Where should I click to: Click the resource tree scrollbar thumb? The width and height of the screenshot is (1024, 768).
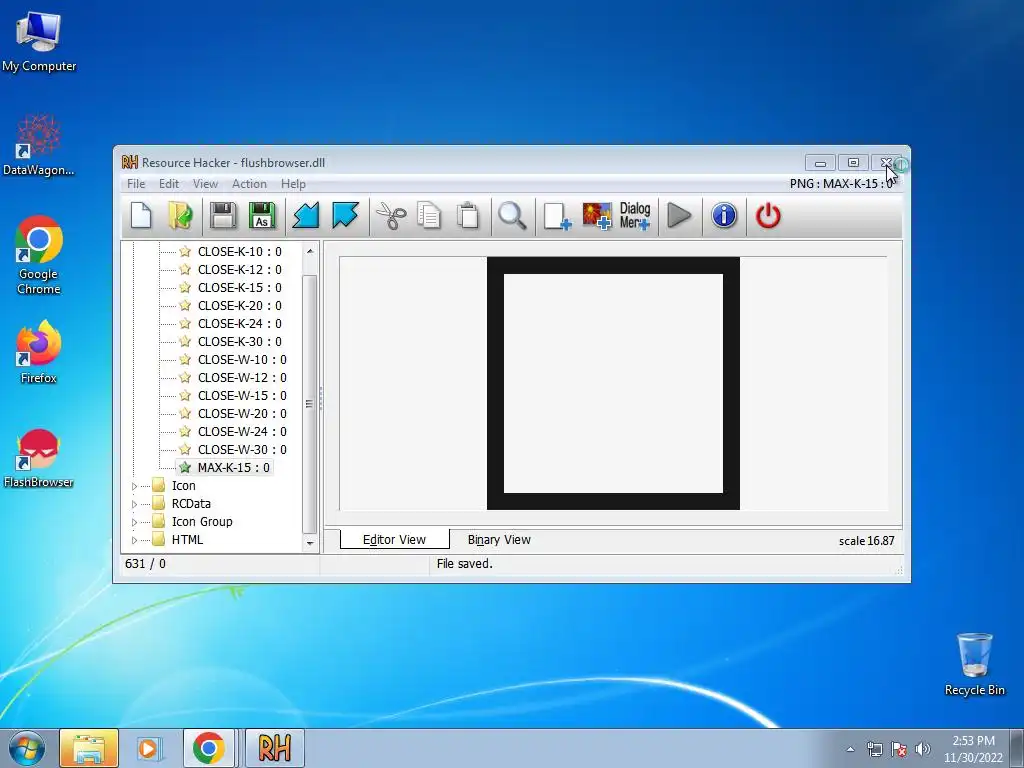(x=310, y=404)
